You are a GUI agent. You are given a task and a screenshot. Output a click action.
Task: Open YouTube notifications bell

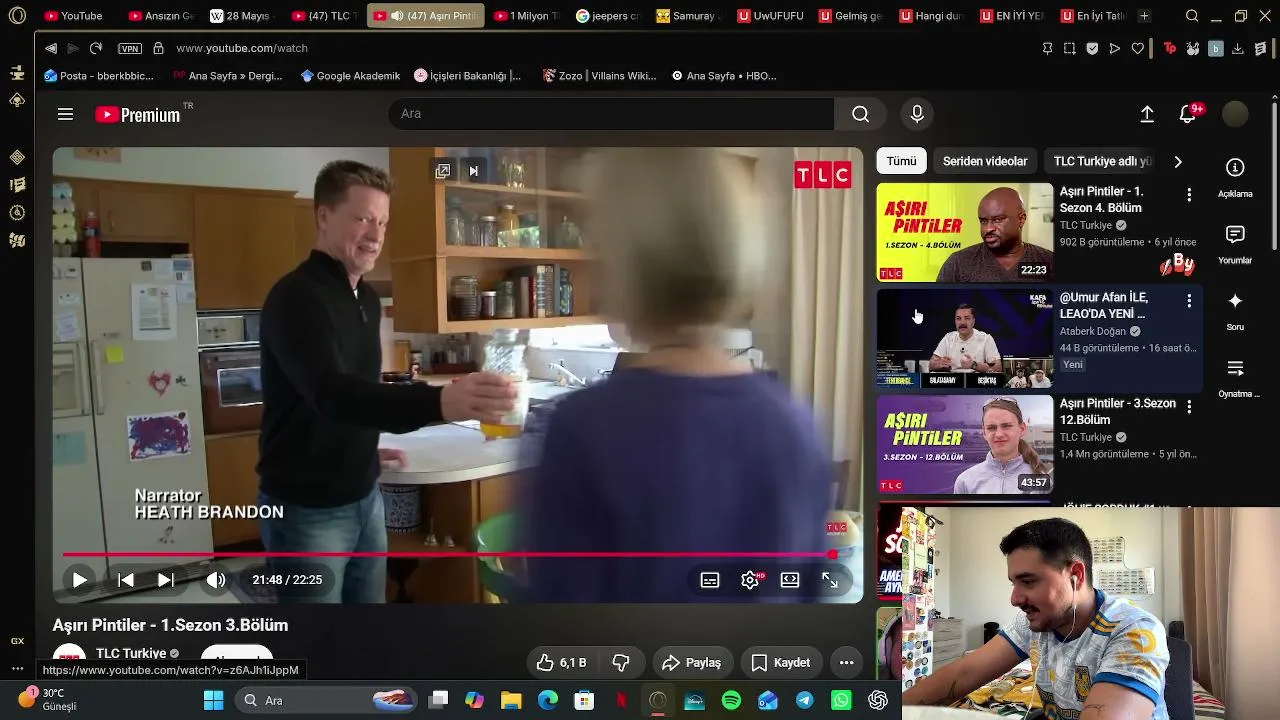point(1188,114)
